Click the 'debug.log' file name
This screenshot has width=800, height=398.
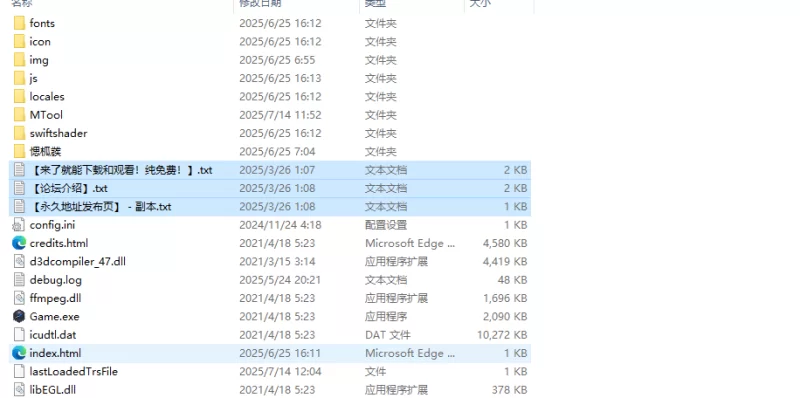[x=56, y=280]
